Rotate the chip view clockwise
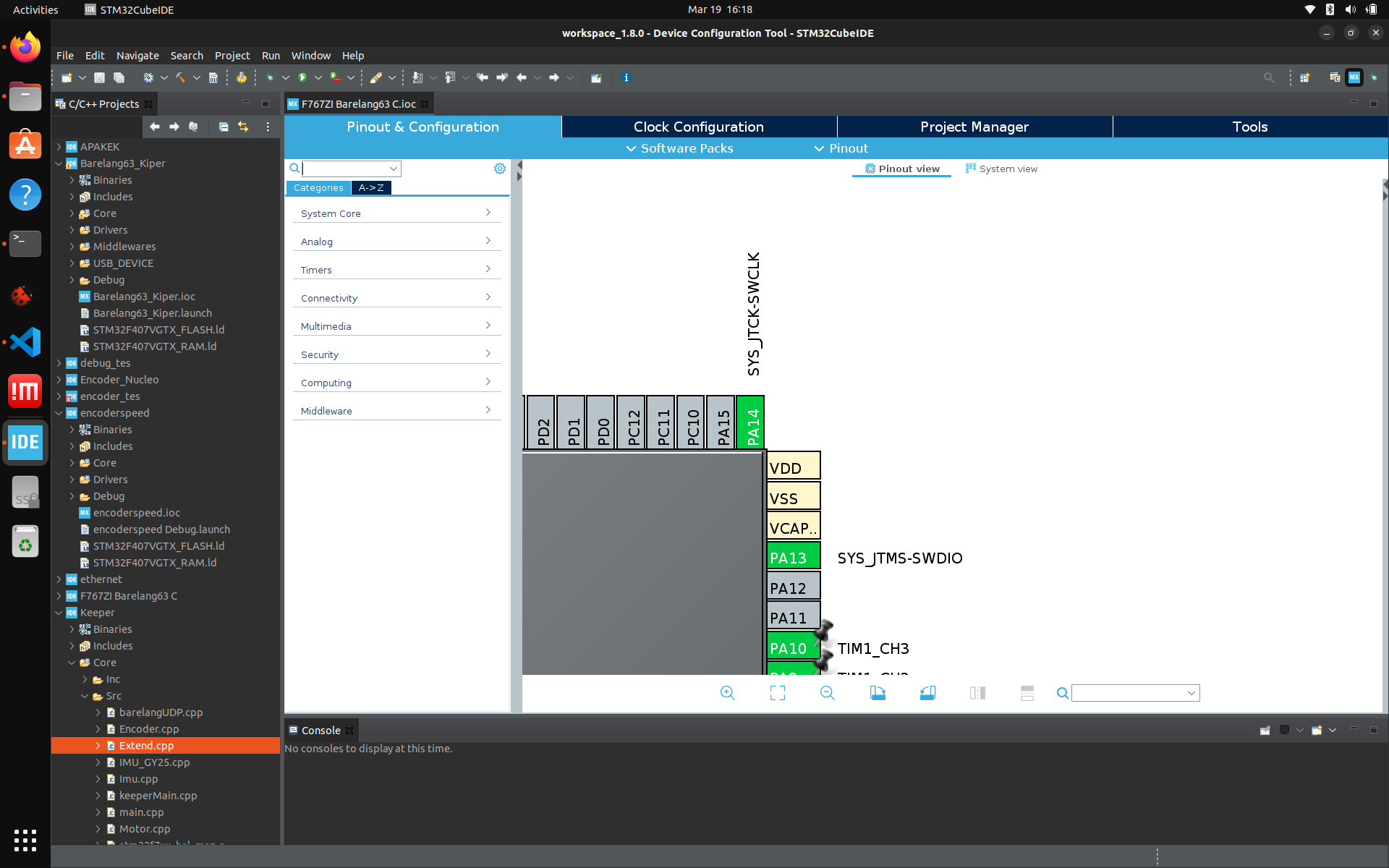 tap(878, 693)
